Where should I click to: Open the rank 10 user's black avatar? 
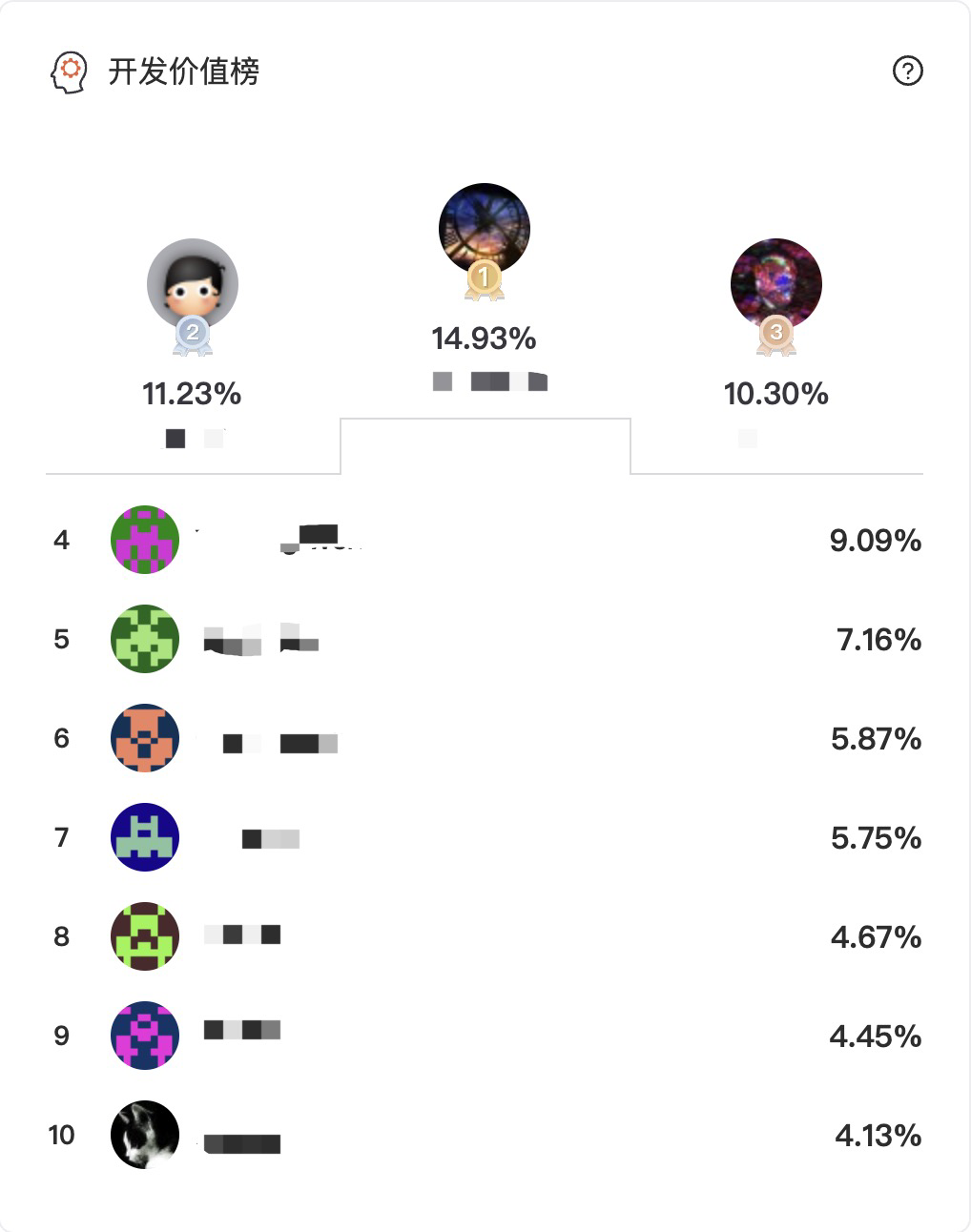(x=145, y=1135)
